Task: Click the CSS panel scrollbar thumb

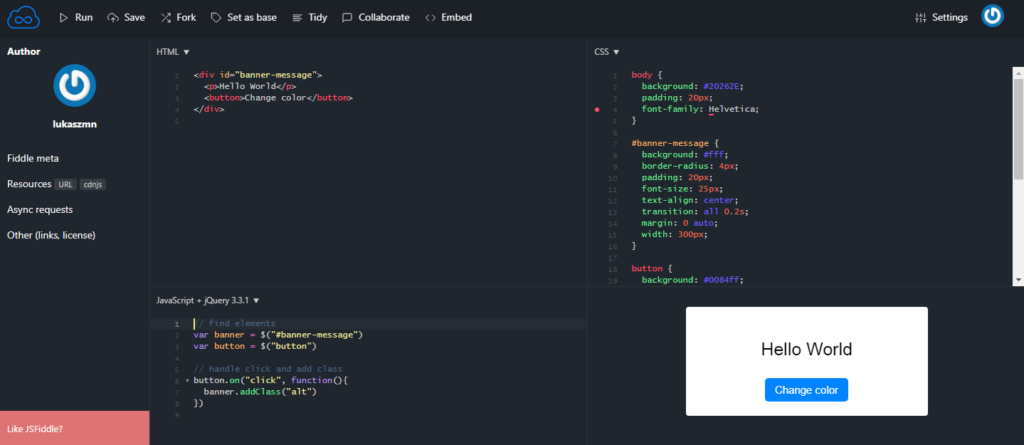Action: [1018, 129]
